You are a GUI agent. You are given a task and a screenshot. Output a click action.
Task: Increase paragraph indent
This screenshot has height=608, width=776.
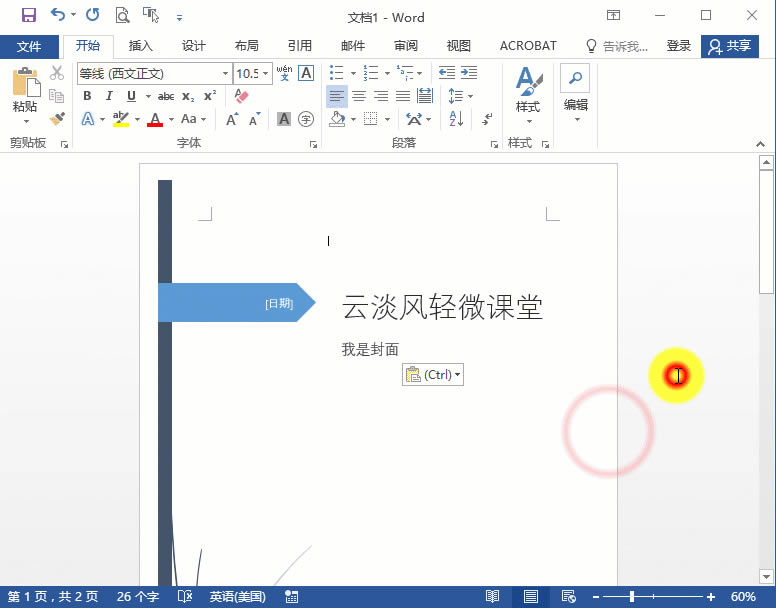469,73
